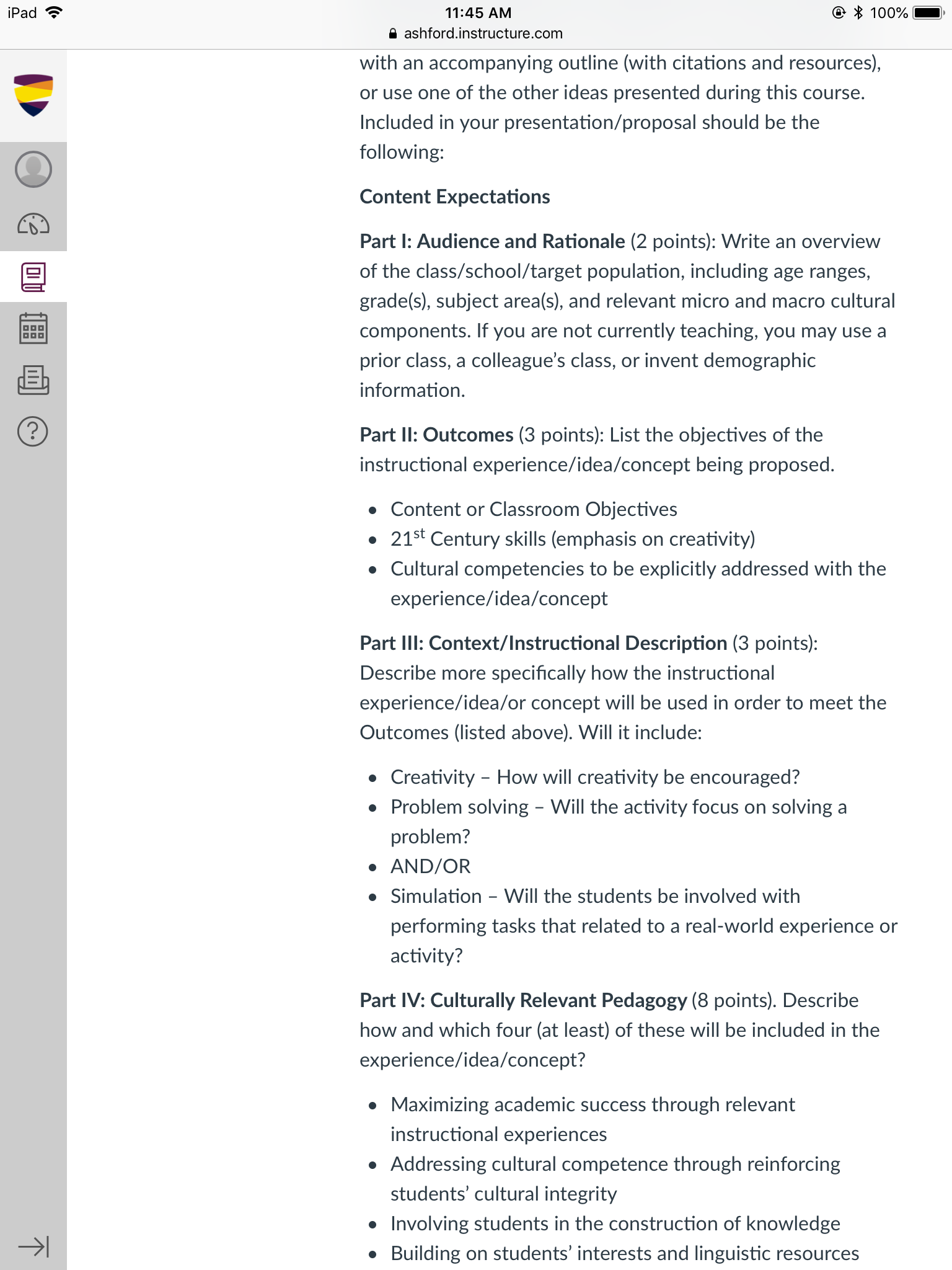Tap the lock icon beside the URL
The width and height of the screenshot is (952, 1270).
(393, 34)
